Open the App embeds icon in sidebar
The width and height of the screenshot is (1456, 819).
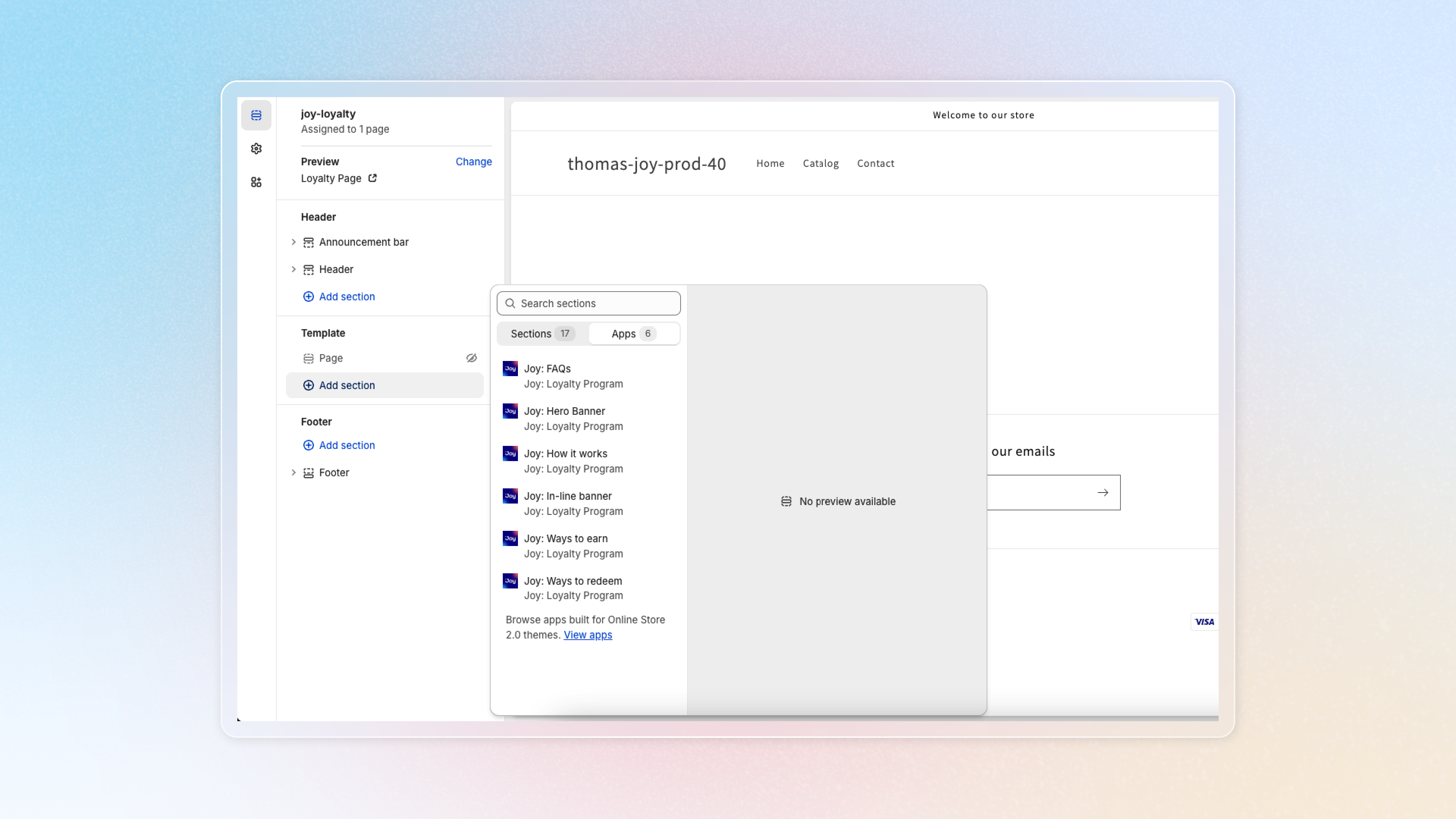pos(256,182)
